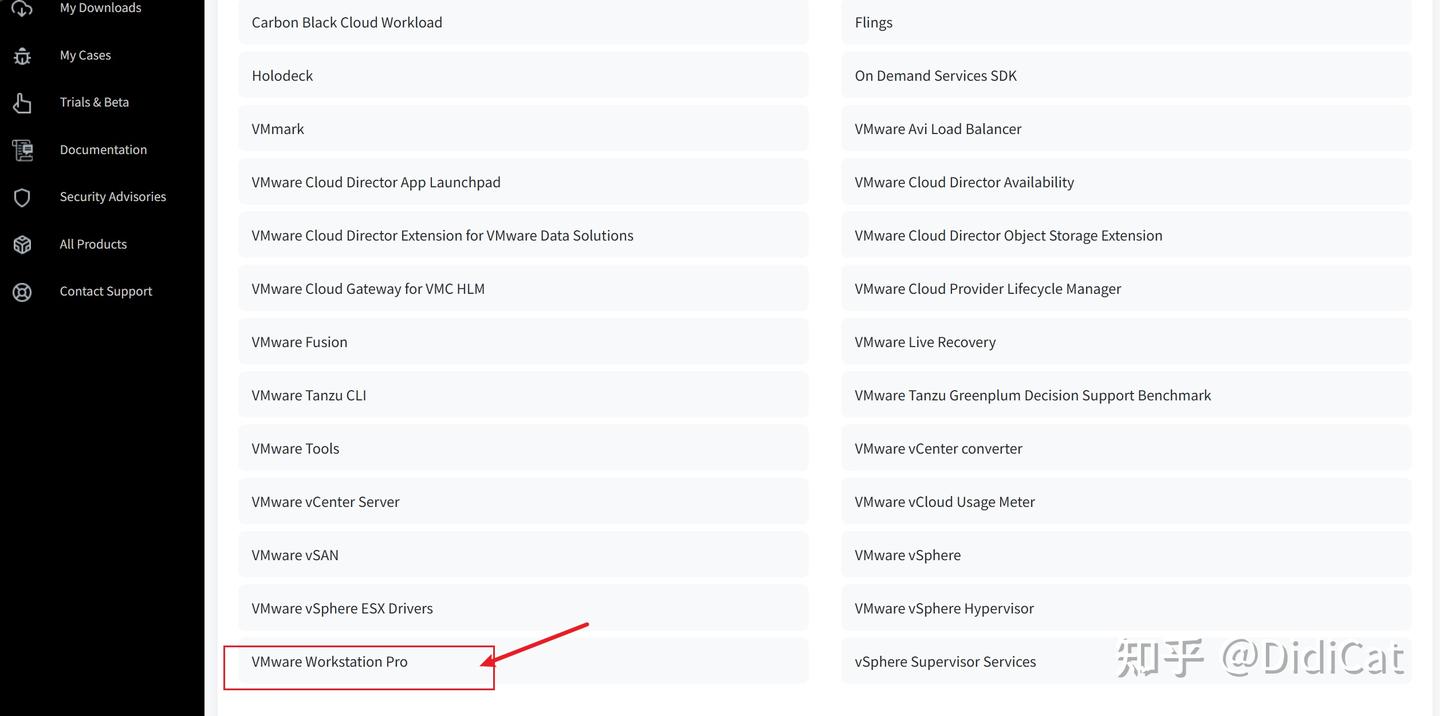Open On Demand Services SDK

coord(1126,75)
